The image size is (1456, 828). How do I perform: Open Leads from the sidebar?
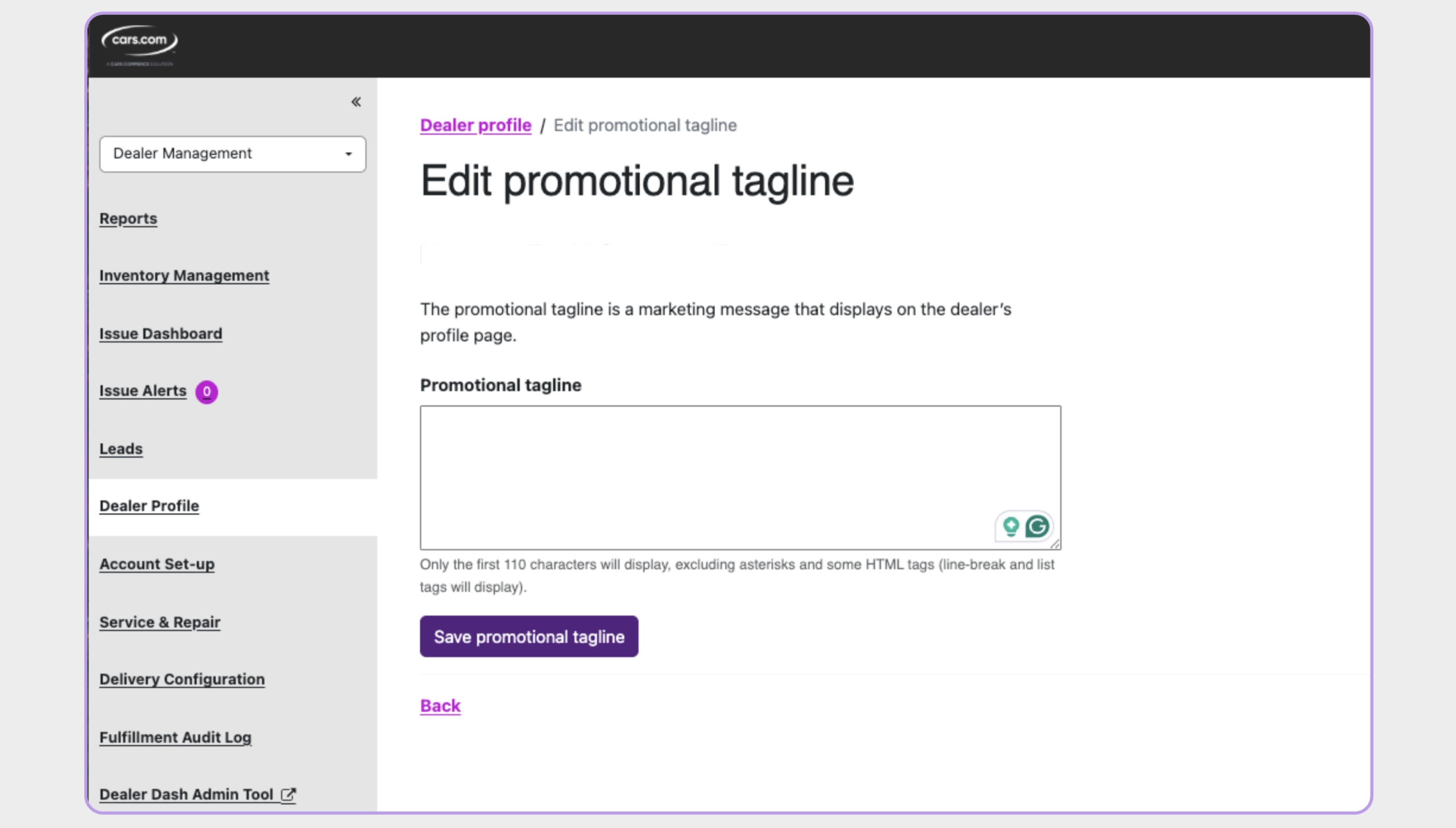(121, 449)
